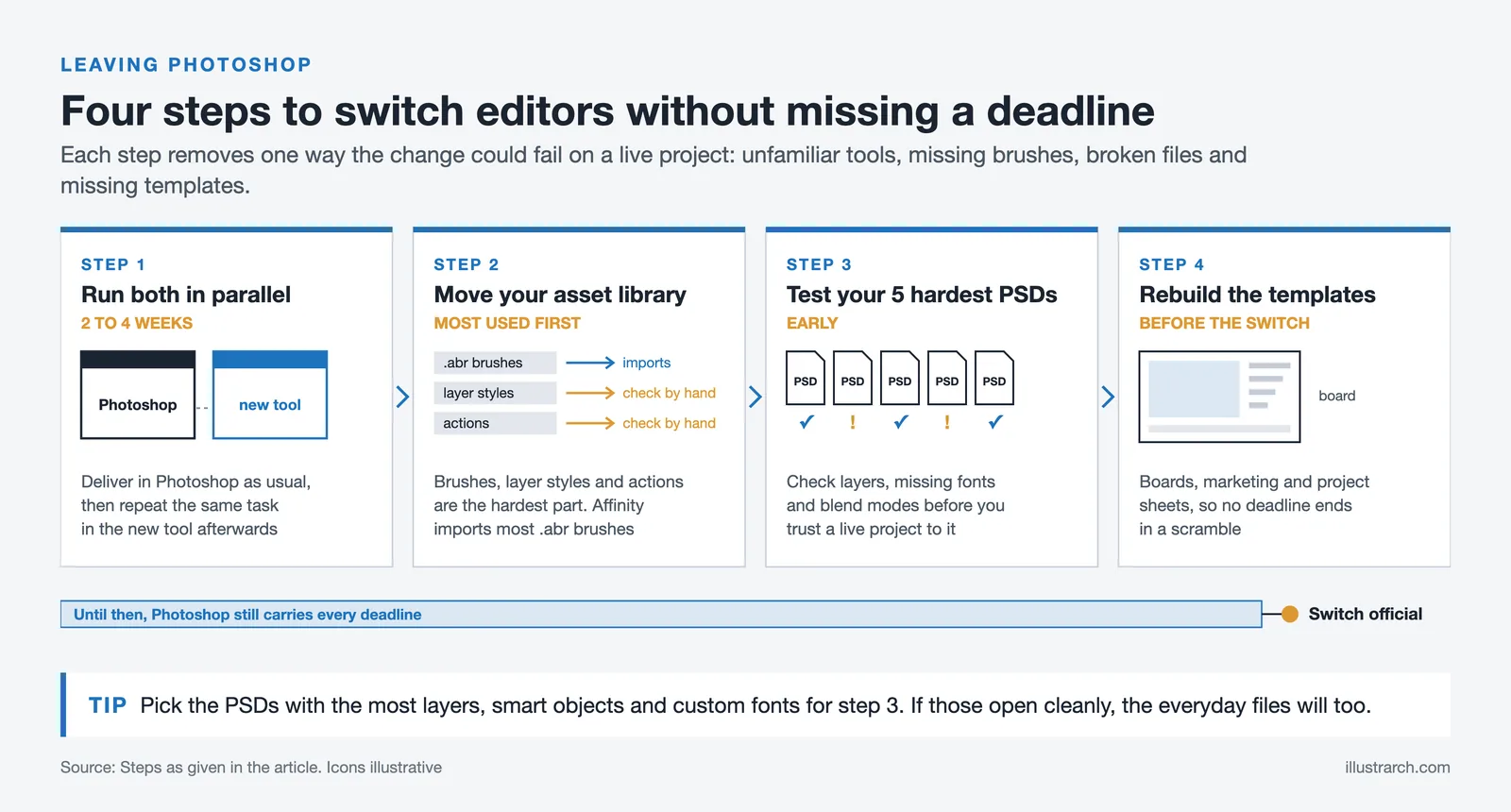This screenshot has width=1511, height=812.
Task: Click the '2 TO 4 WEEKS' label
Action: pyautogui.click(x=137, y=323)
